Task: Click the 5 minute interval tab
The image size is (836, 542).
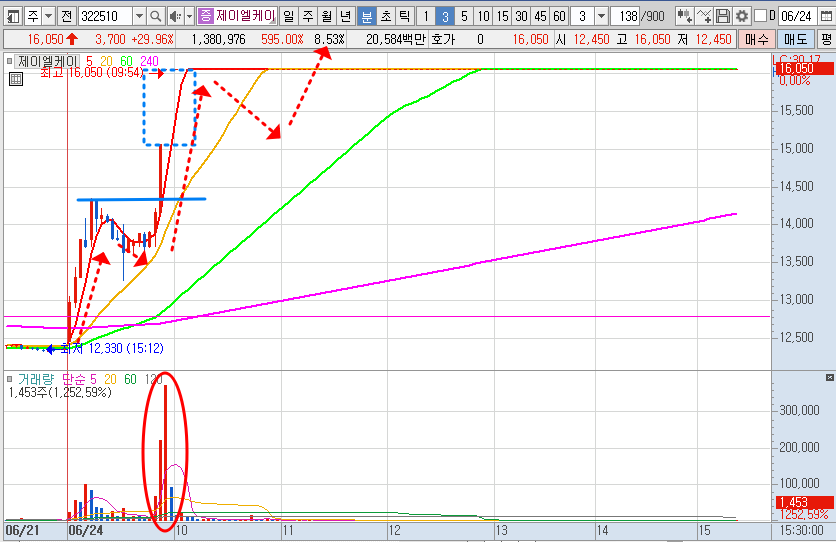Action: pyautogui.click(x=464, y=16)
